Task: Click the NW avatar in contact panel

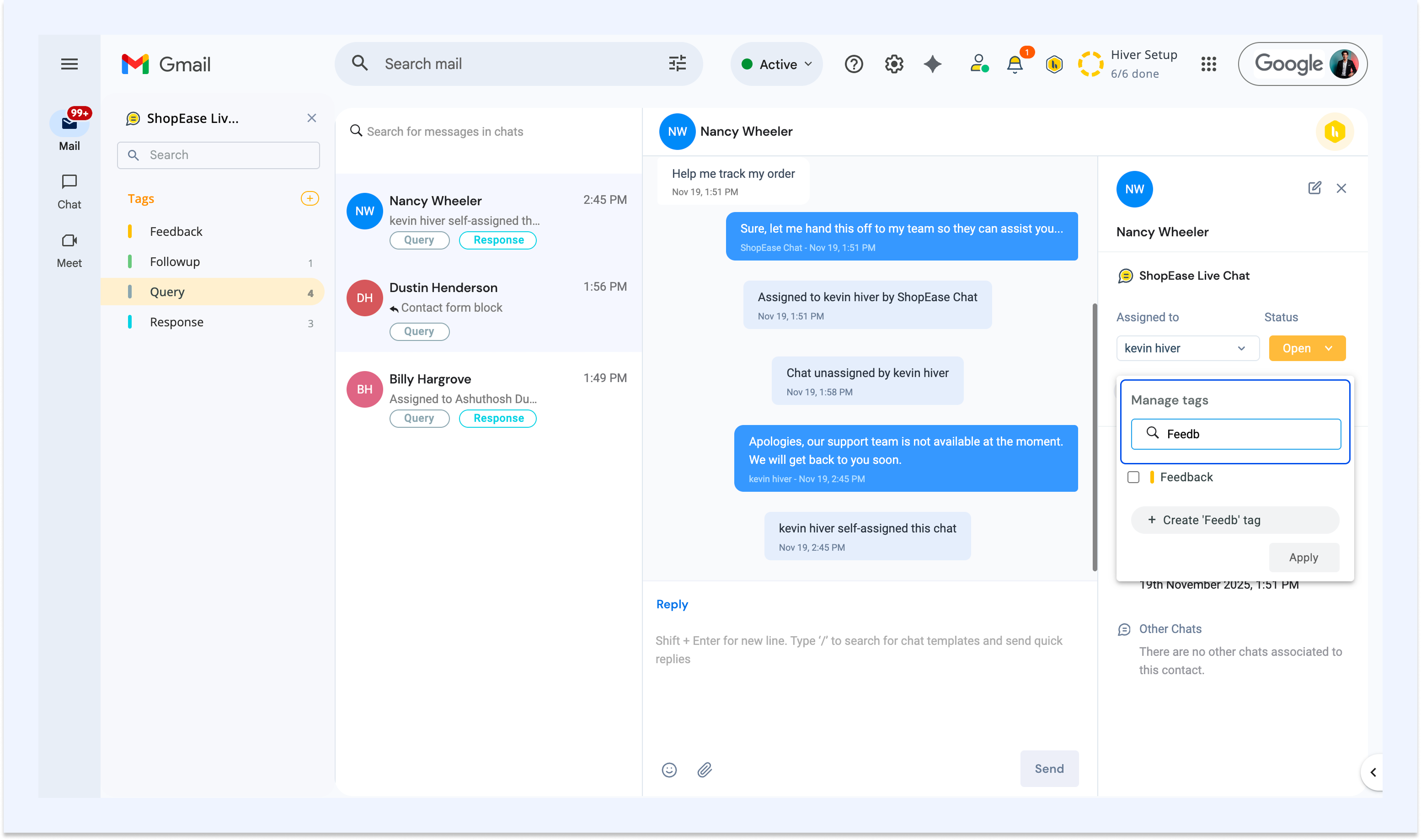Action: pyautogui.click(x=1134, y=189)
